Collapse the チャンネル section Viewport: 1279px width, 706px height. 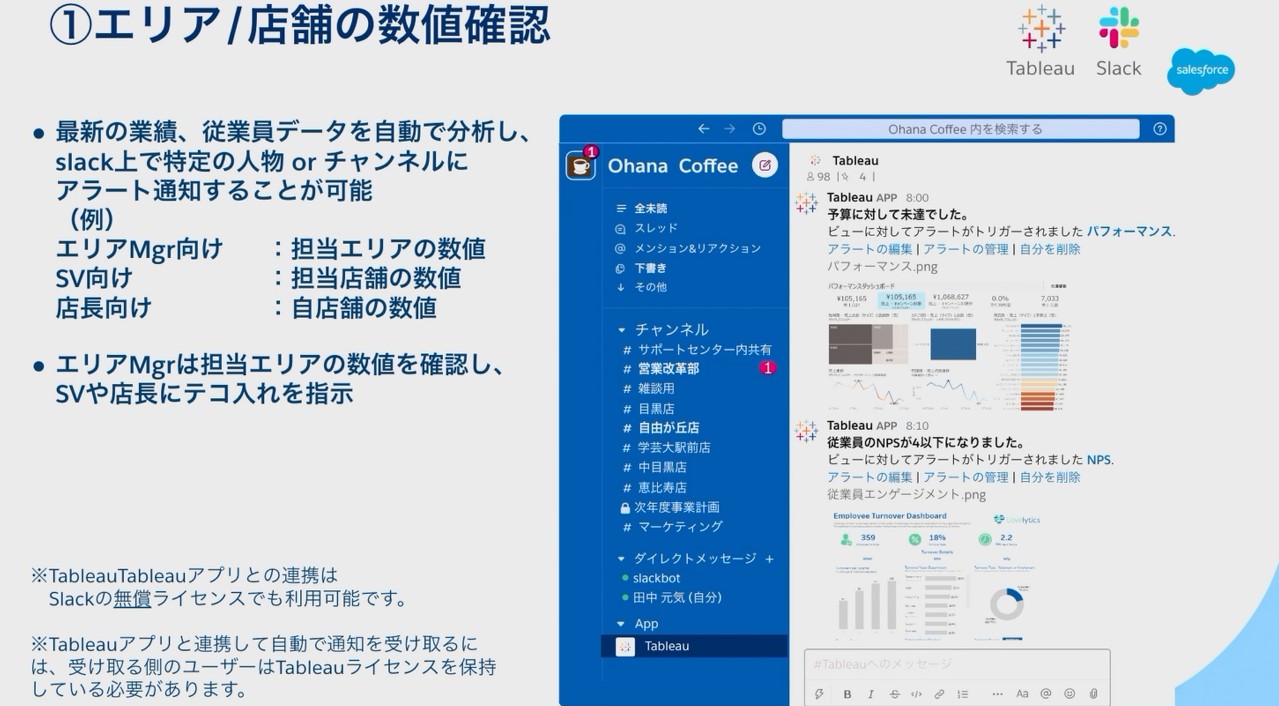[x=621, y=329]
